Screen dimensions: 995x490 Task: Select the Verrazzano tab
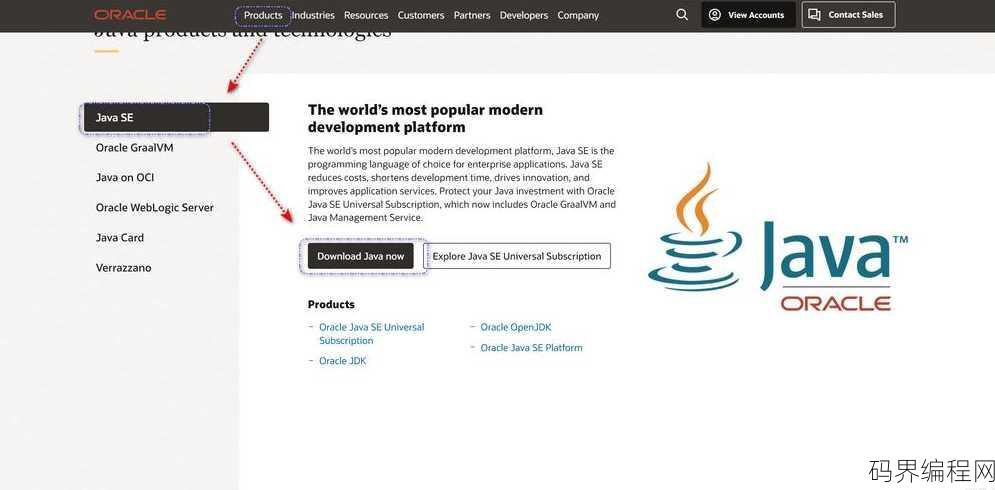(x=124, y=268)
